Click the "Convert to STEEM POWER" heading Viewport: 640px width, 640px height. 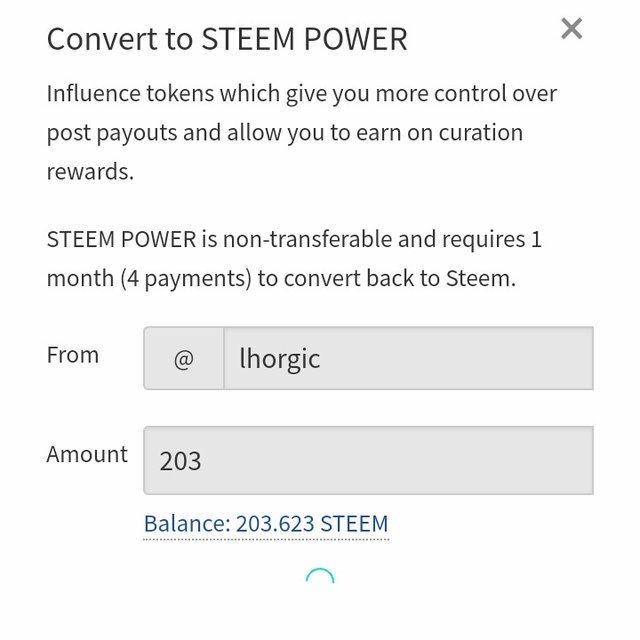pos(227,40)
